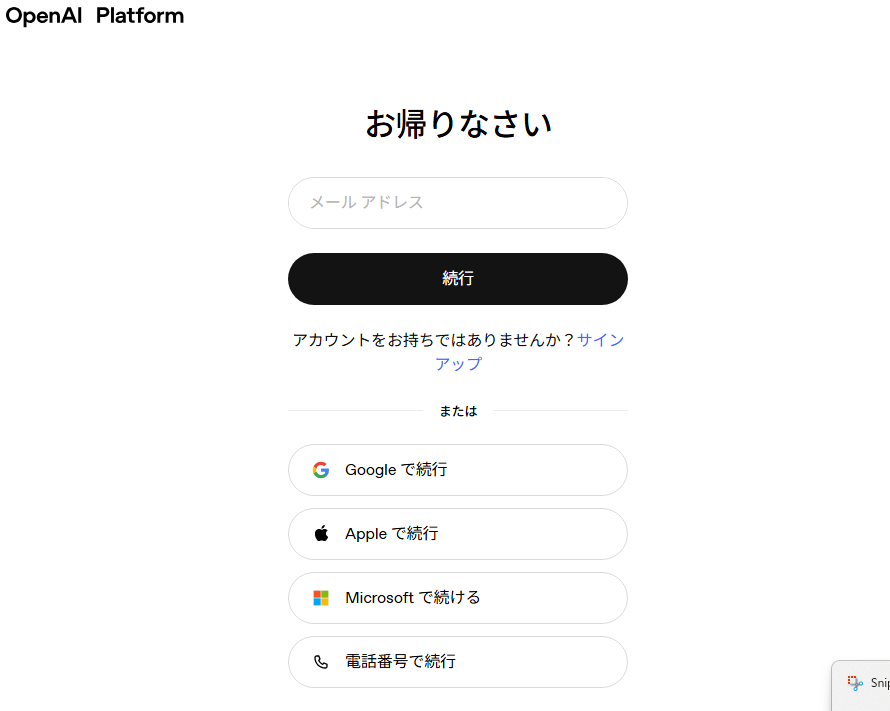The image size is (890, 711).
Task: Click the または divider label
Action: click(x=458, y=411)
